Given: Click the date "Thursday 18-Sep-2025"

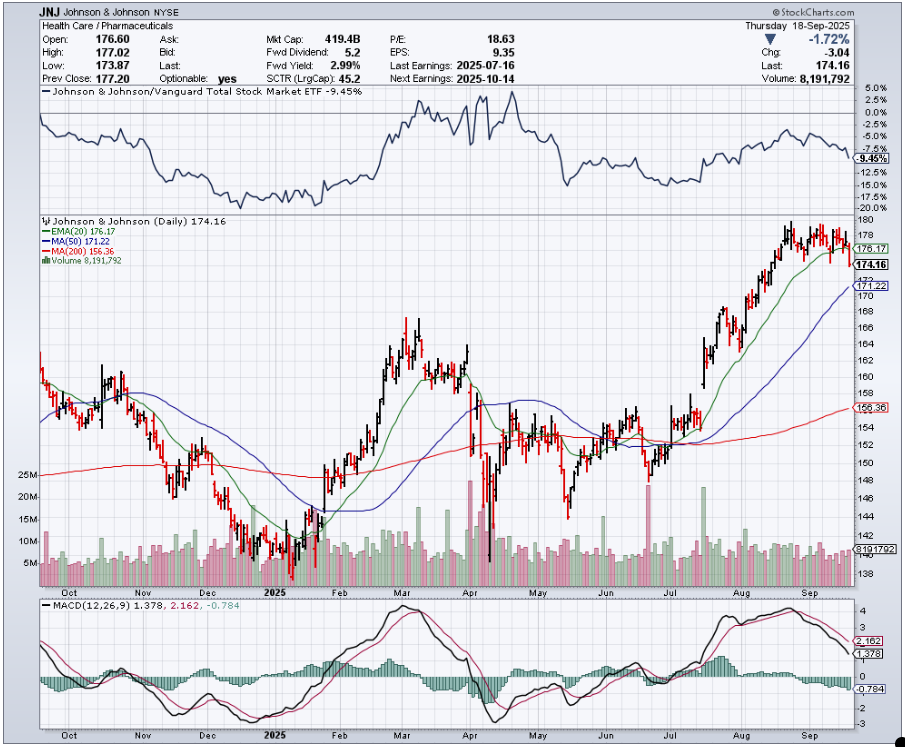Looking at the screenshot, I should point(797,26).
